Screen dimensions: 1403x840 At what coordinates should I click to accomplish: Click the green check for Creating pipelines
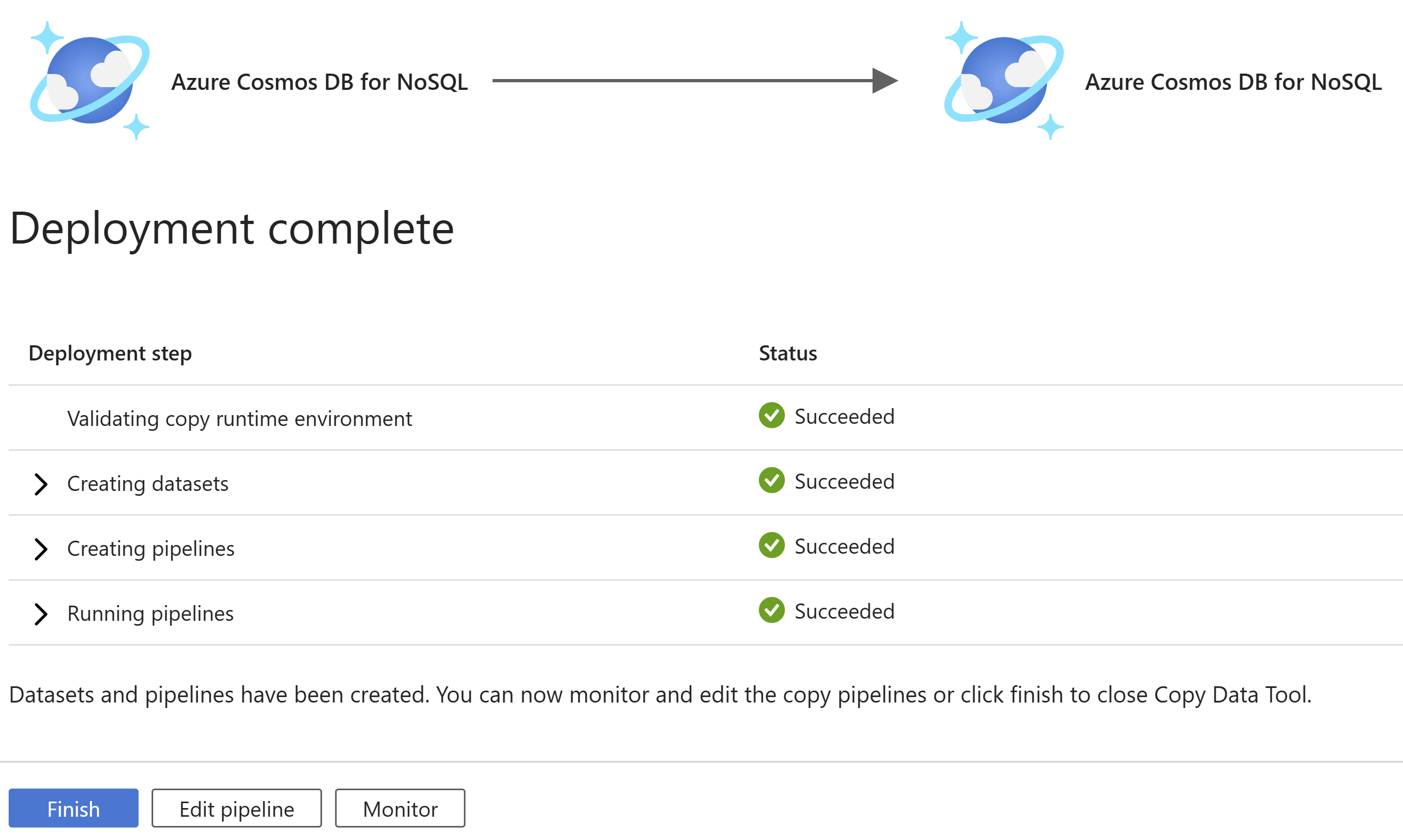coord(771,546)
